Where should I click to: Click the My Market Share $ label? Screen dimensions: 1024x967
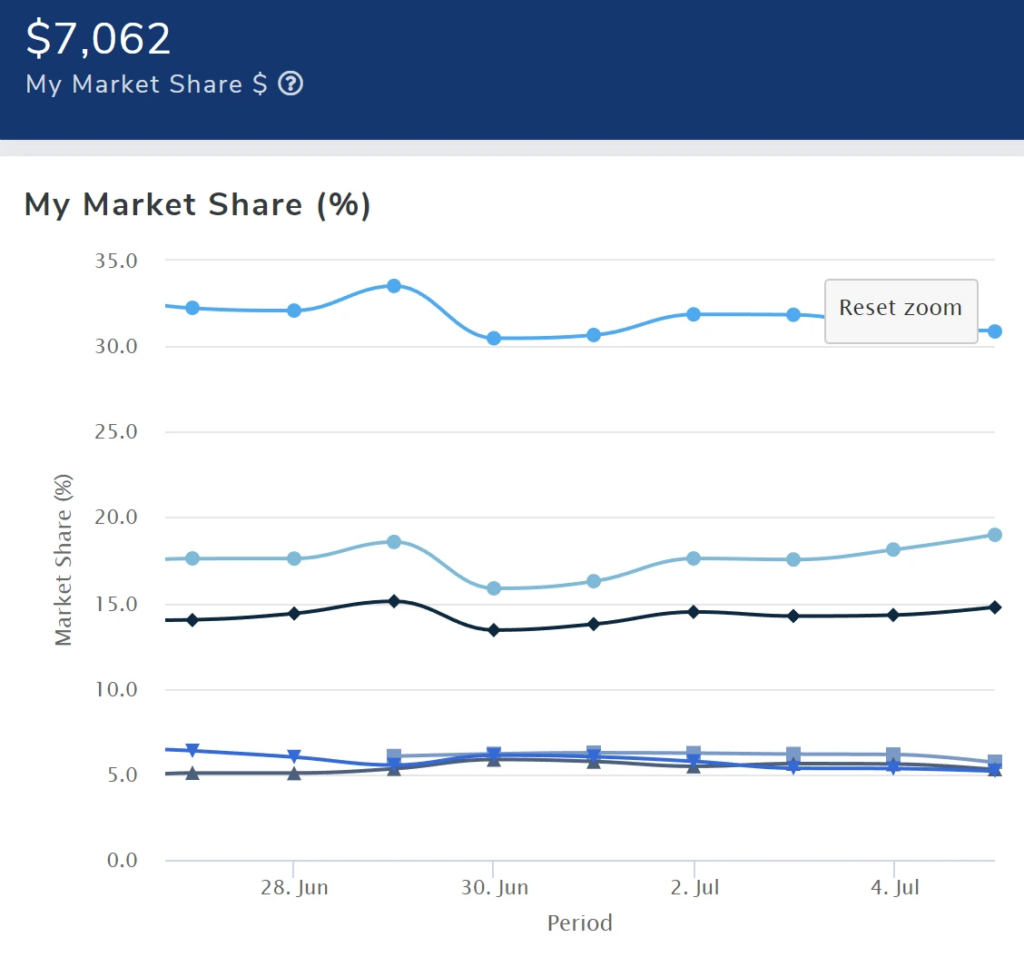tap(140, 85)
